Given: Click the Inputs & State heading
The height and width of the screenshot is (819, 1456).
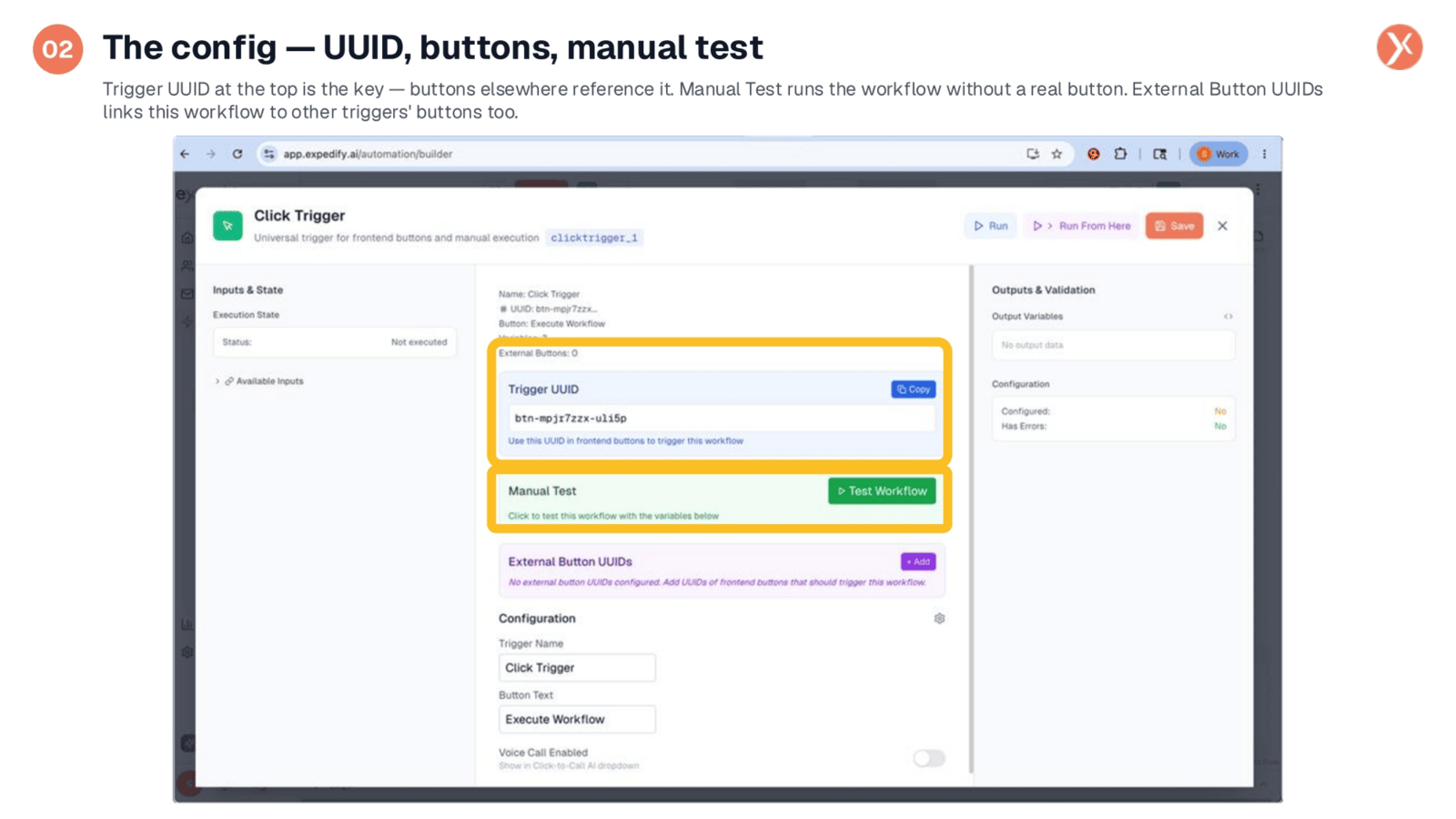Looking at the screenshot, I should tap(248, 290).
